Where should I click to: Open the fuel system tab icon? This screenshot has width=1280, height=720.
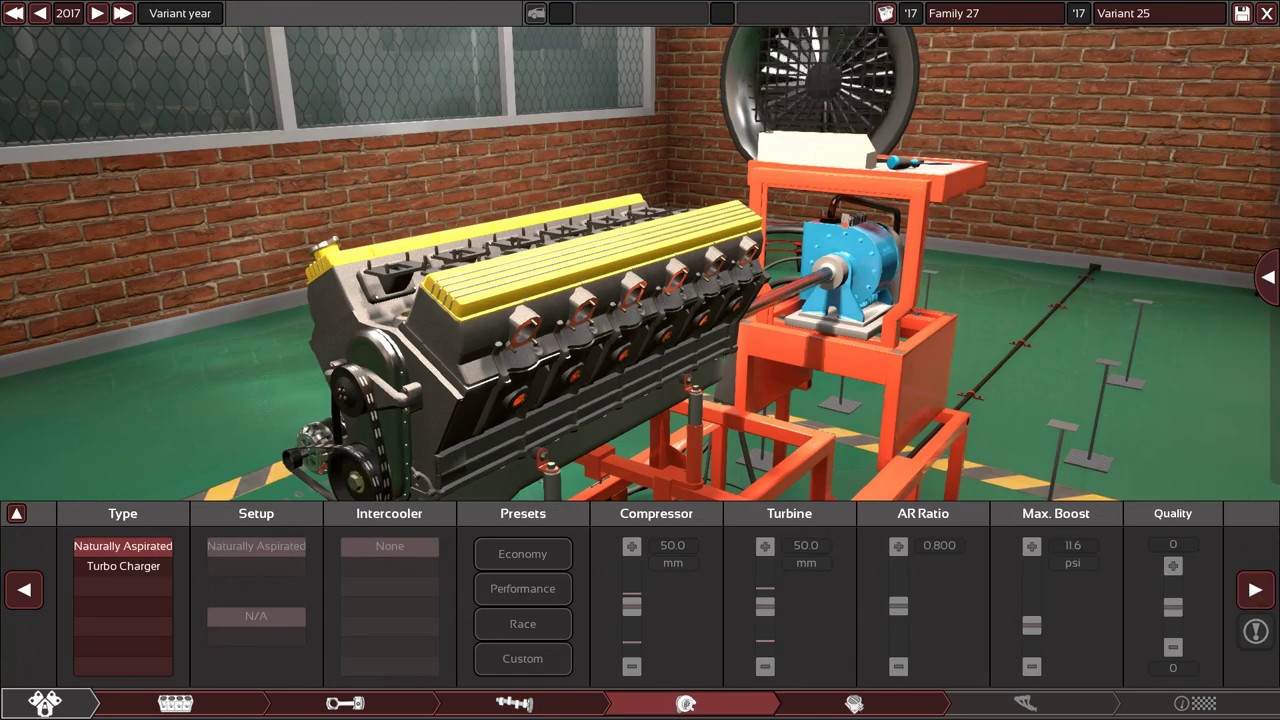point(855,704)
